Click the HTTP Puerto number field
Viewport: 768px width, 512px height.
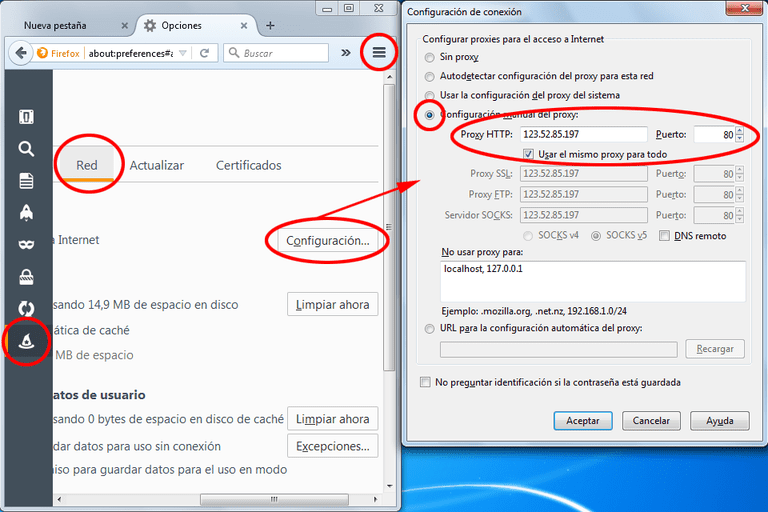(715, 134)
